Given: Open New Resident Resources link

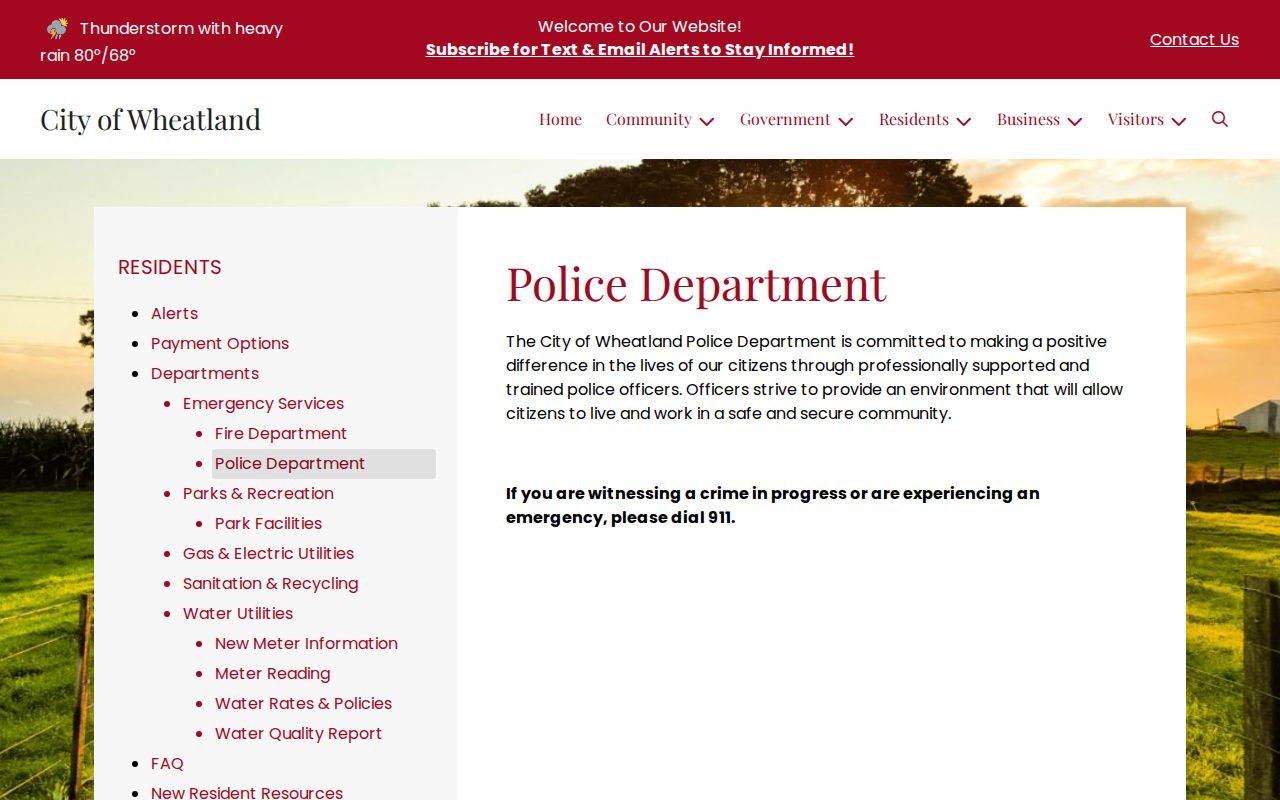Looking at the screenshot, I should coord(247,792).
